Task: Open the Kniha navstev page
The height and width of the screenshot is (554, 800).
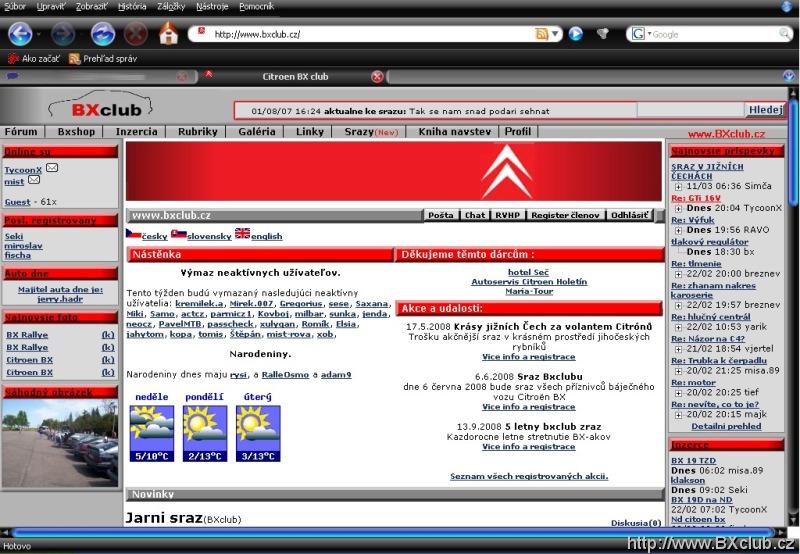Action: tap(454, 132)
